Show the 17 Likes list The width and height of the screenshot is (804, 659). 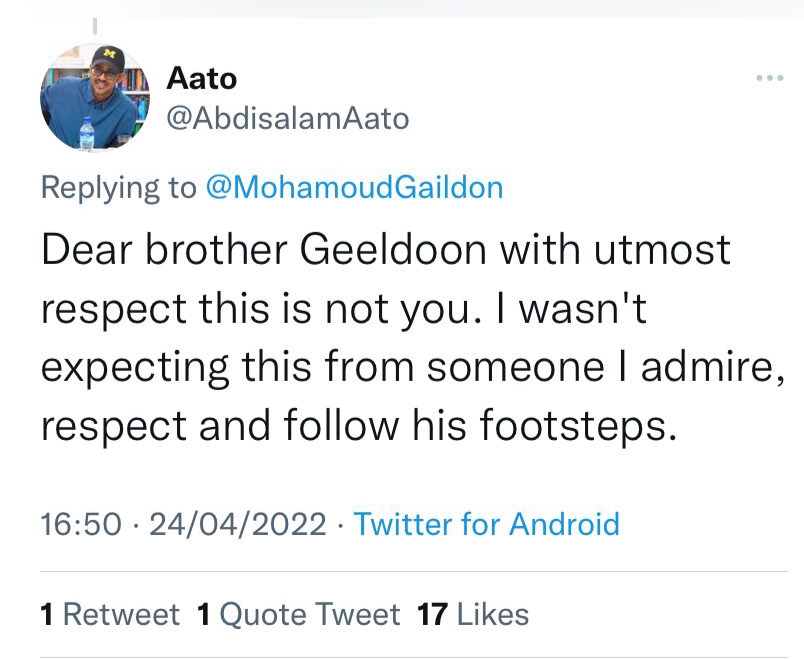tap(473, 613)
